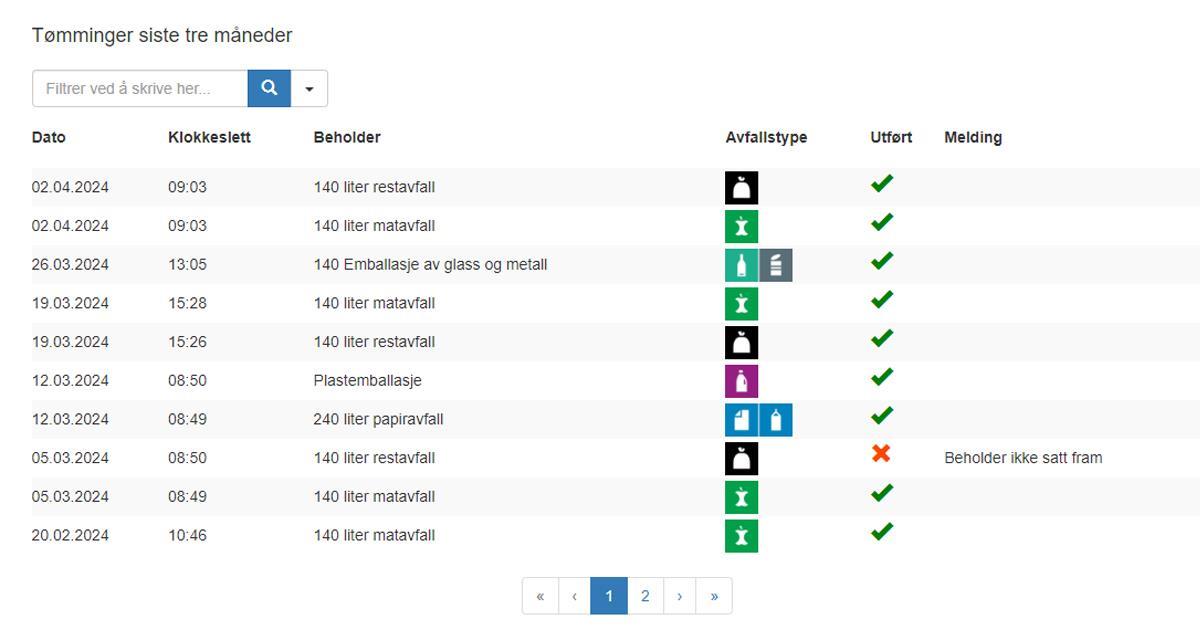This screenshot has height=628, width=1200.
Task: Open the filter options dropdown caret
Action: (309, 88)
